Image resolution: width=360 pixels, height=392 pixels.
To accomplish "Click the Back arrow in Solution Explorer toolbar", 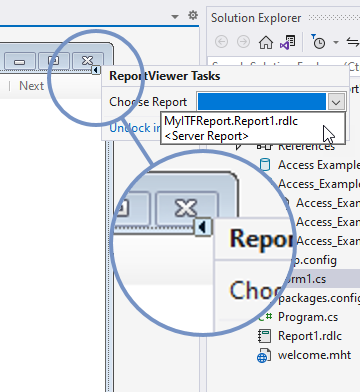I will (x=222, y=42).
